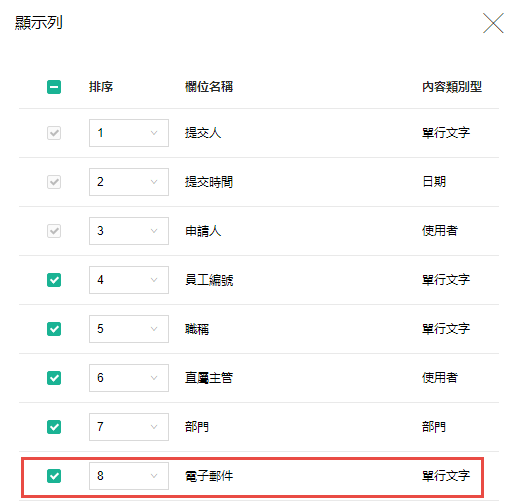Click the 排序 column header

(101, 87)
